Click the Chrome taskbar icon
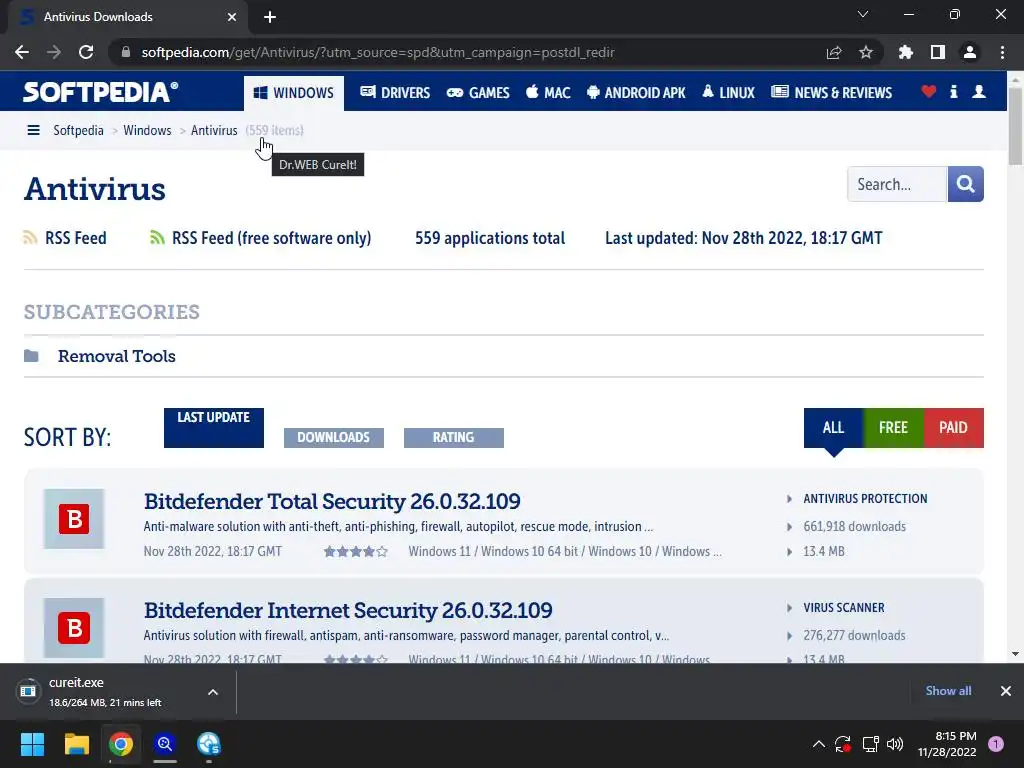Image resolution: width=1024 pixels, height=768 pixels. click(x=121, y=744)
